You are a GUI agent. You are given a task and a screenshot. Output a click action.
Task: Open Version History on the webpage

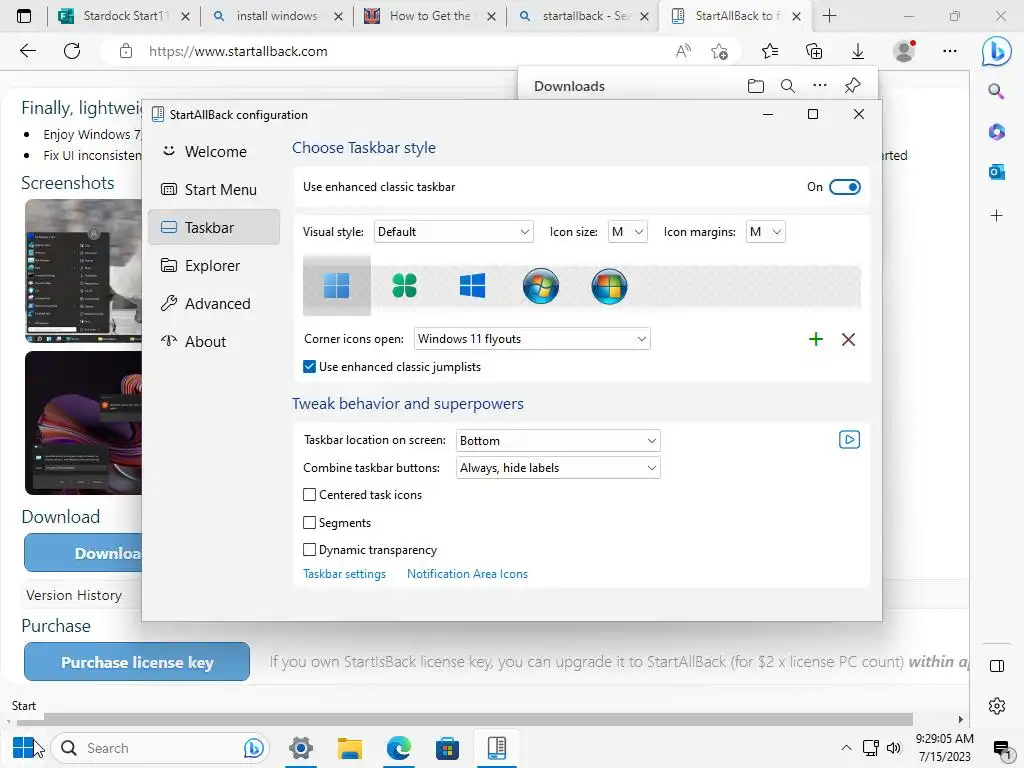[x=74, y=595]
